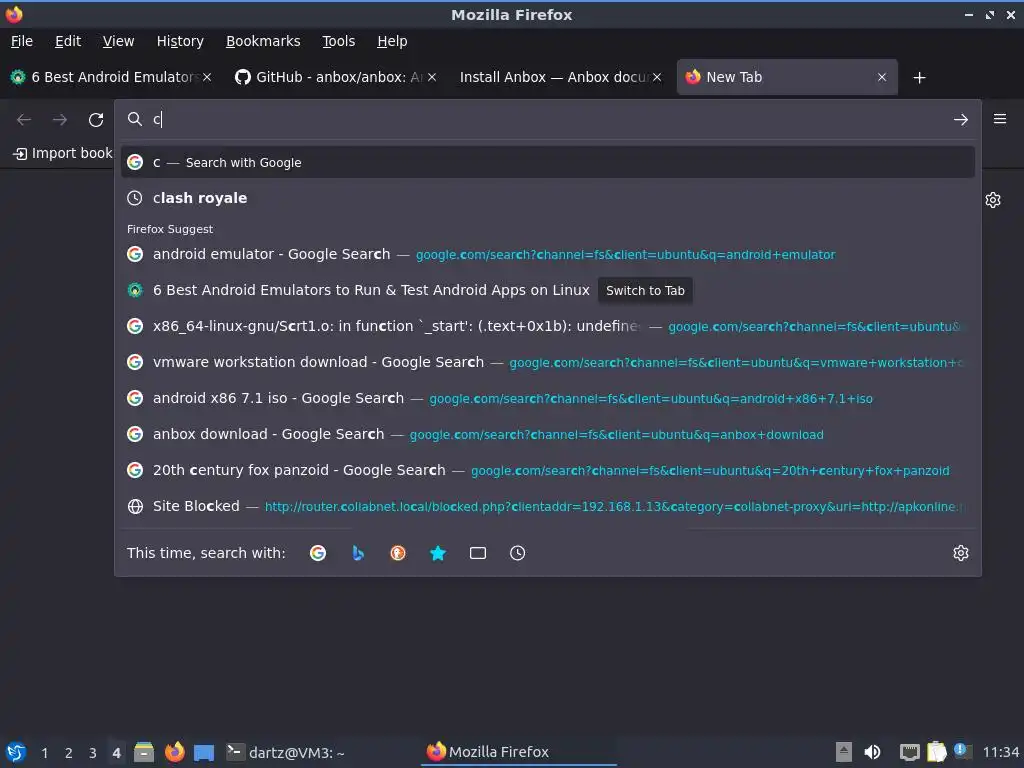The image size is (1024, 768).
Task: Click the removable media eject tray icon
Action: 843,752
